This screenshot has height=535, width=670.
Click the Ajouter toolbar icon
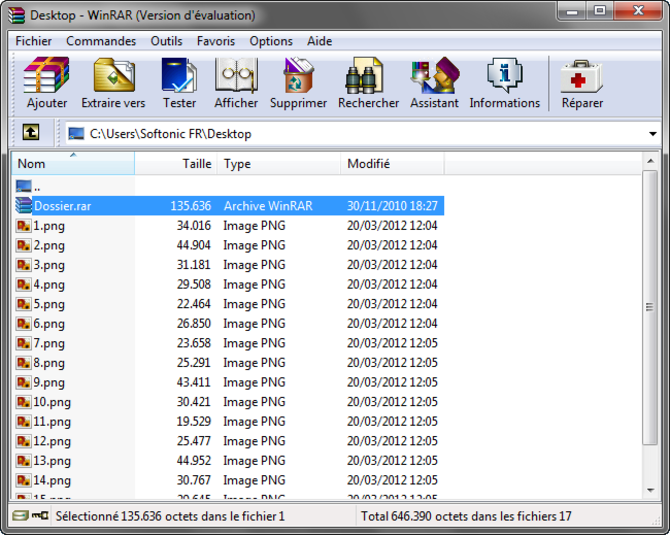46,75
